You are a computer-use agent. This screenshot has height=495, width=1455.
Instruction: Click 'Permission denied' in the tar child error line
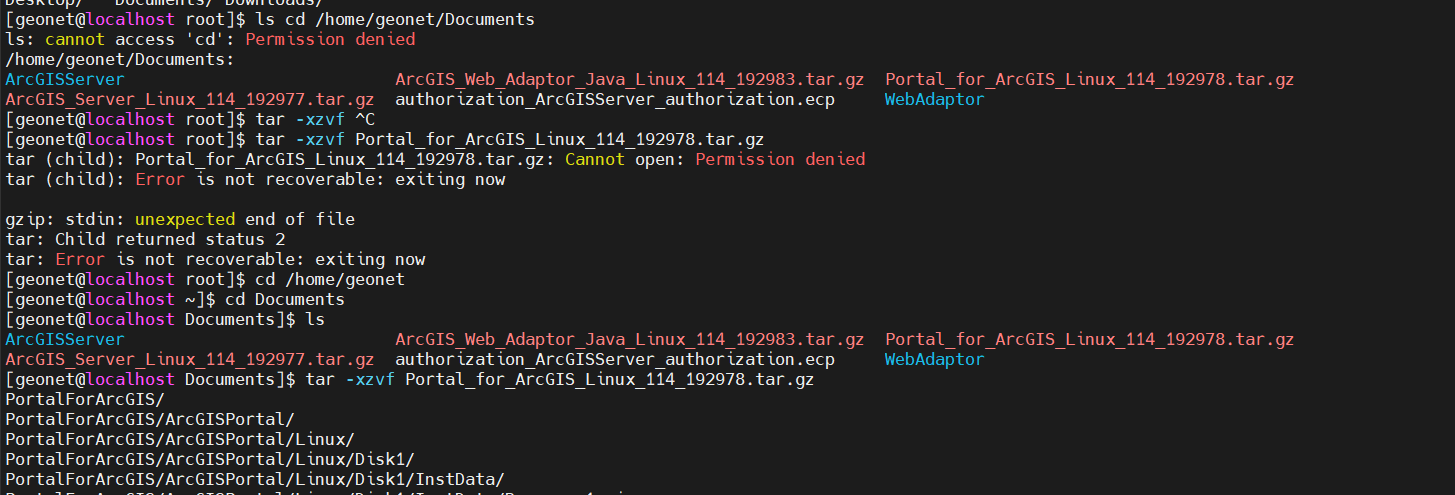click(780, 159)
